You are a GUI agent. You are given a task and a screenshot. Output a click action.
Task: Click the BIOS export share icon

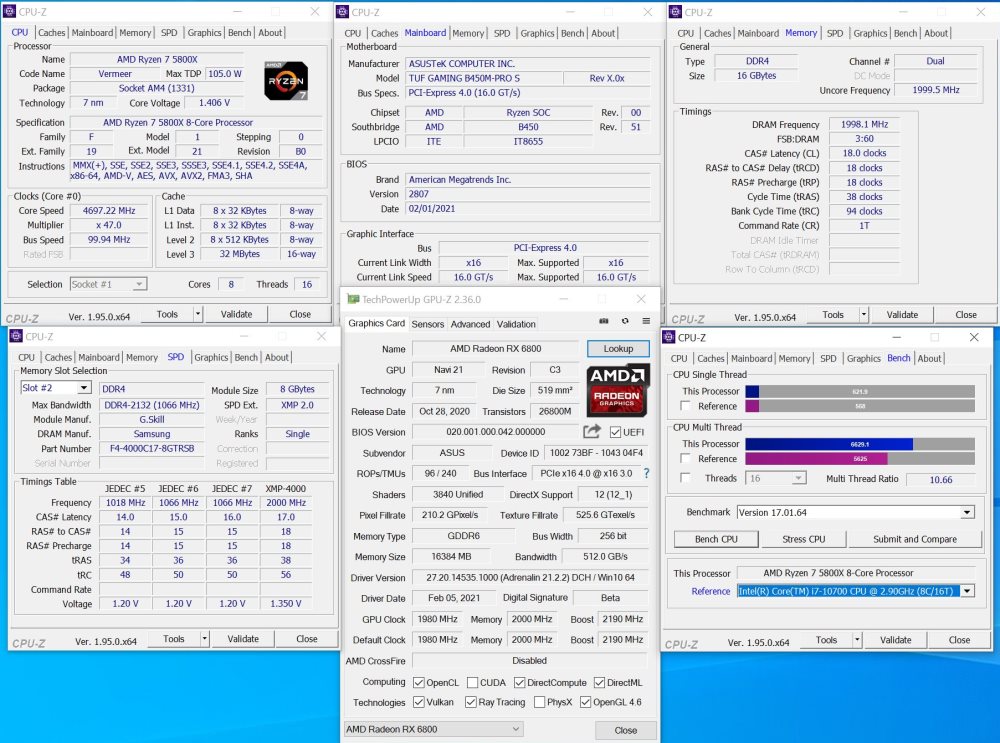[592, 432]
